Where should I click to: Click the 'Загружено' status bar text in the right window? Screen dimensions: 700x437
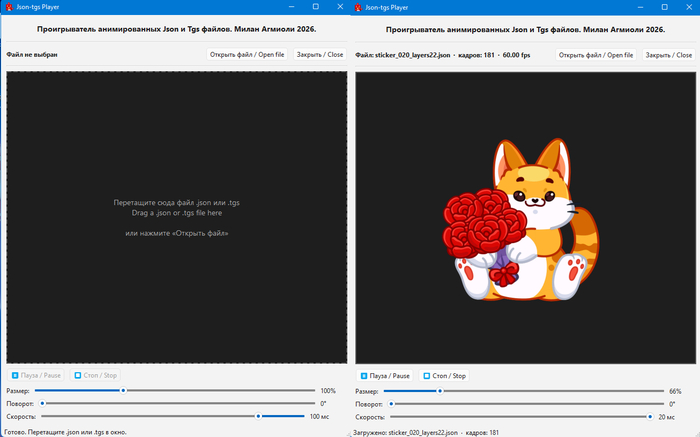pyautogui.click(x=425, y=433)
